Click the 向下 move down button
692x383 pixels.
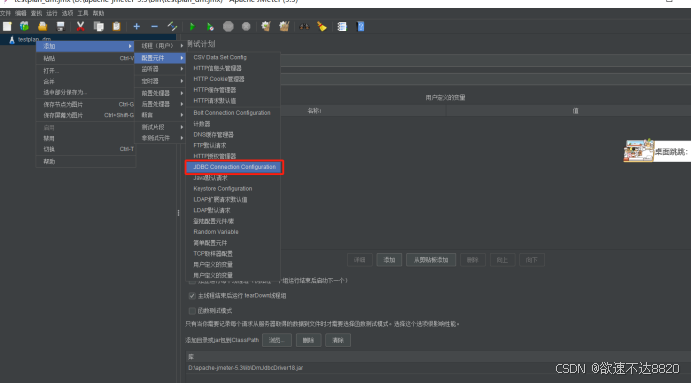pos(531,260)
